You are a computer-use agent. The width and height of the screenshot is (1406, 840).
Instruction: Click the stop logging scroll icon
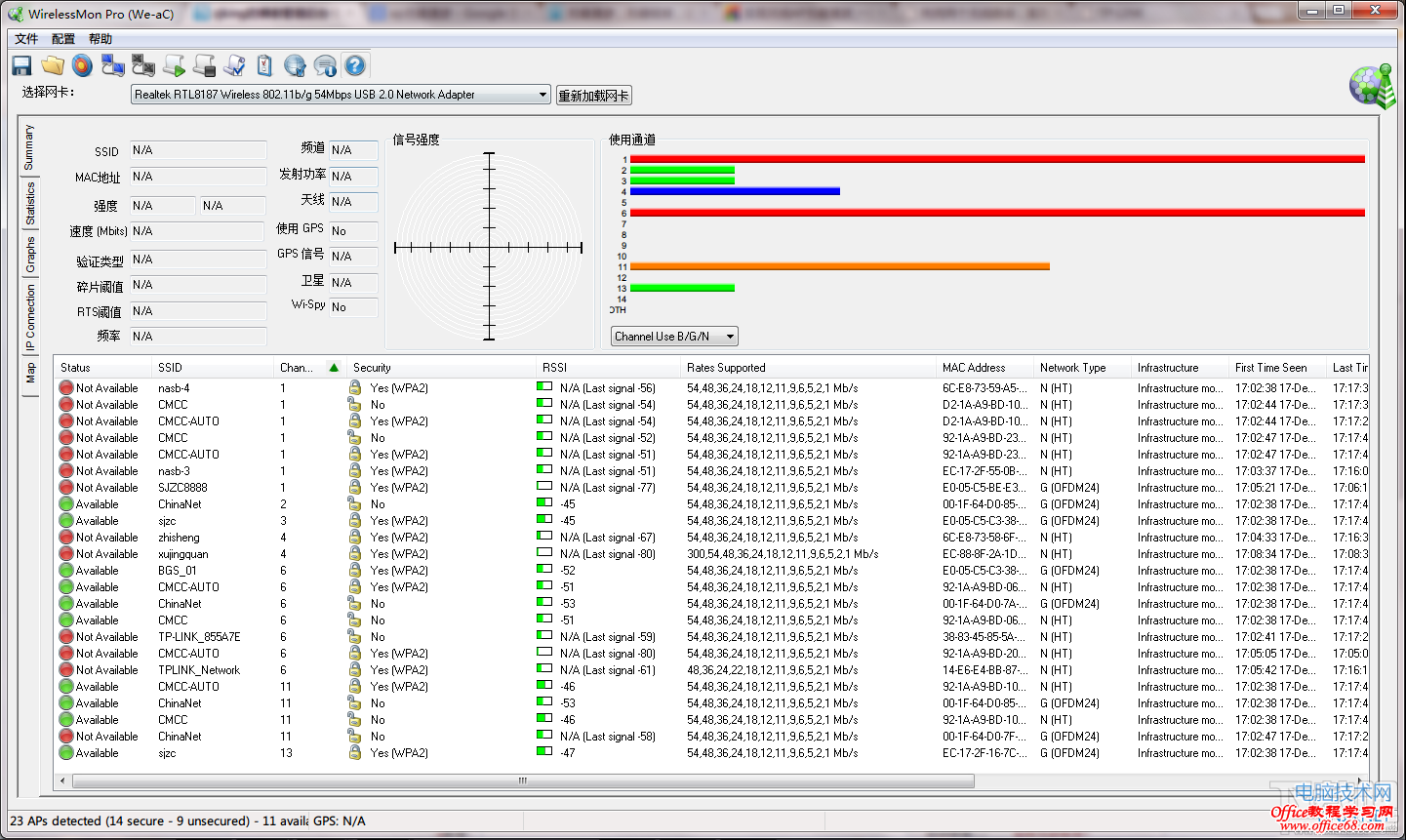pyautogui.click(x=204, y=65)
